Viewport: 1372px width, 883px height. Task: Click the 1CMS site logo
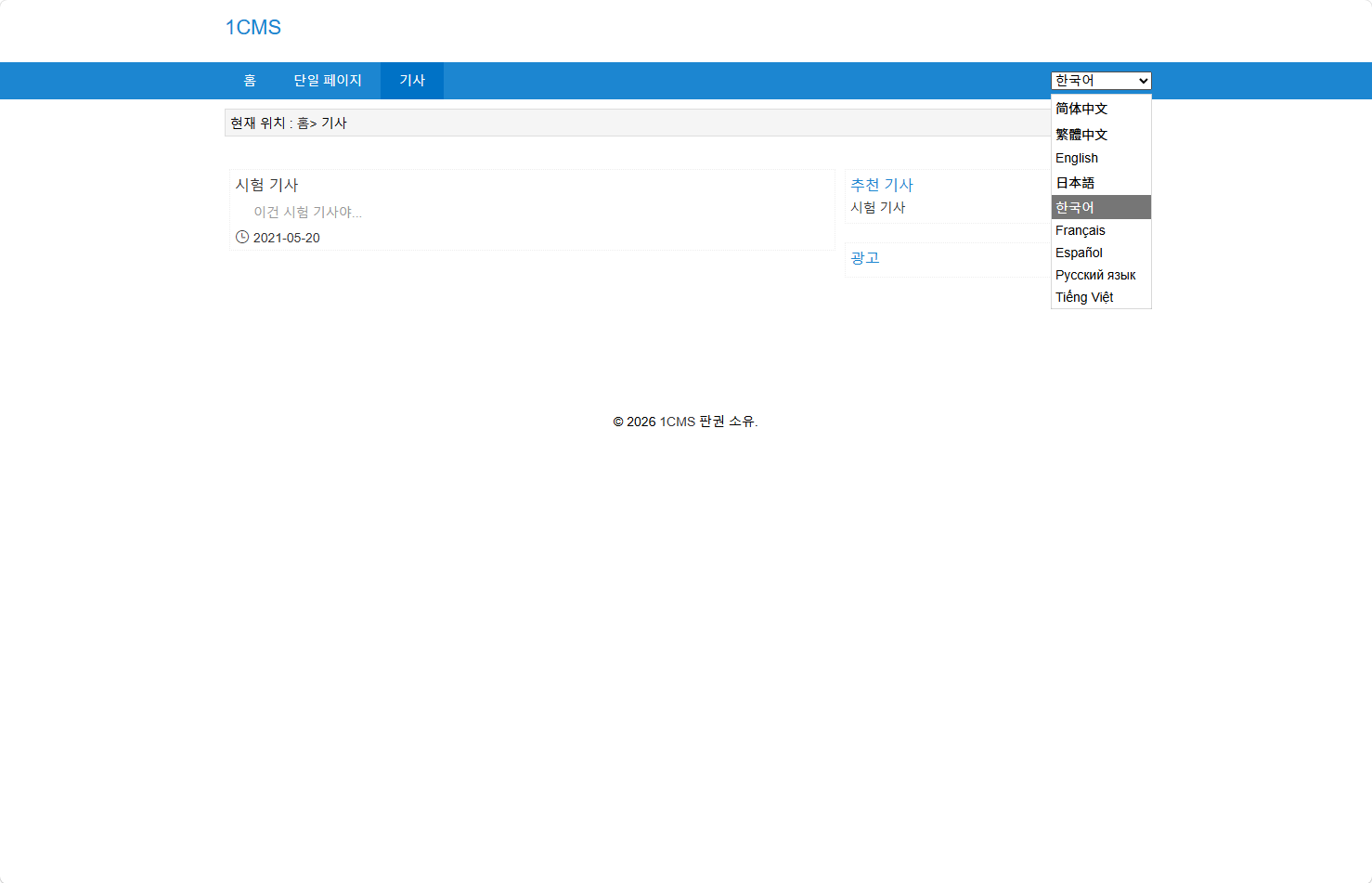252,28
